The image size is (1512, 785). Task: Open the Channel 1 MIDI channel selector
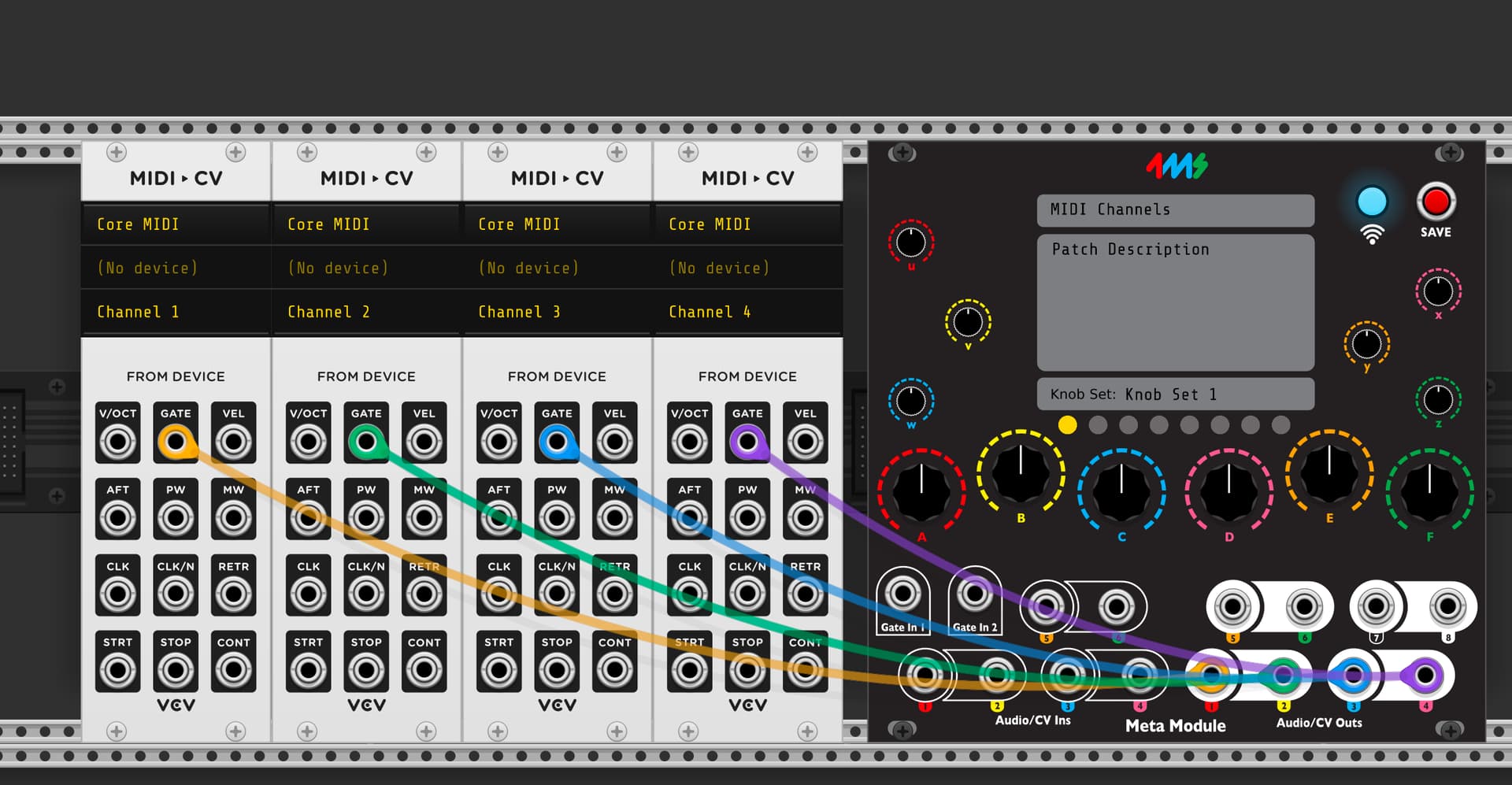[176, 312]
